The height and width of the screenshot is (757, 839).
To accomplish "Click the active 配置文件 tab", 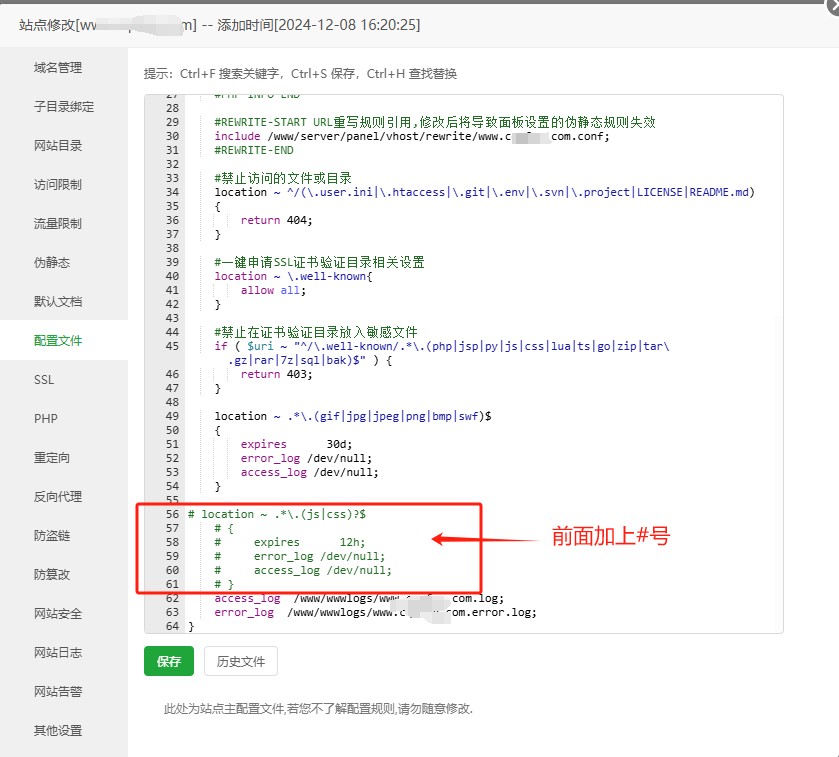I will coord(58,341).
